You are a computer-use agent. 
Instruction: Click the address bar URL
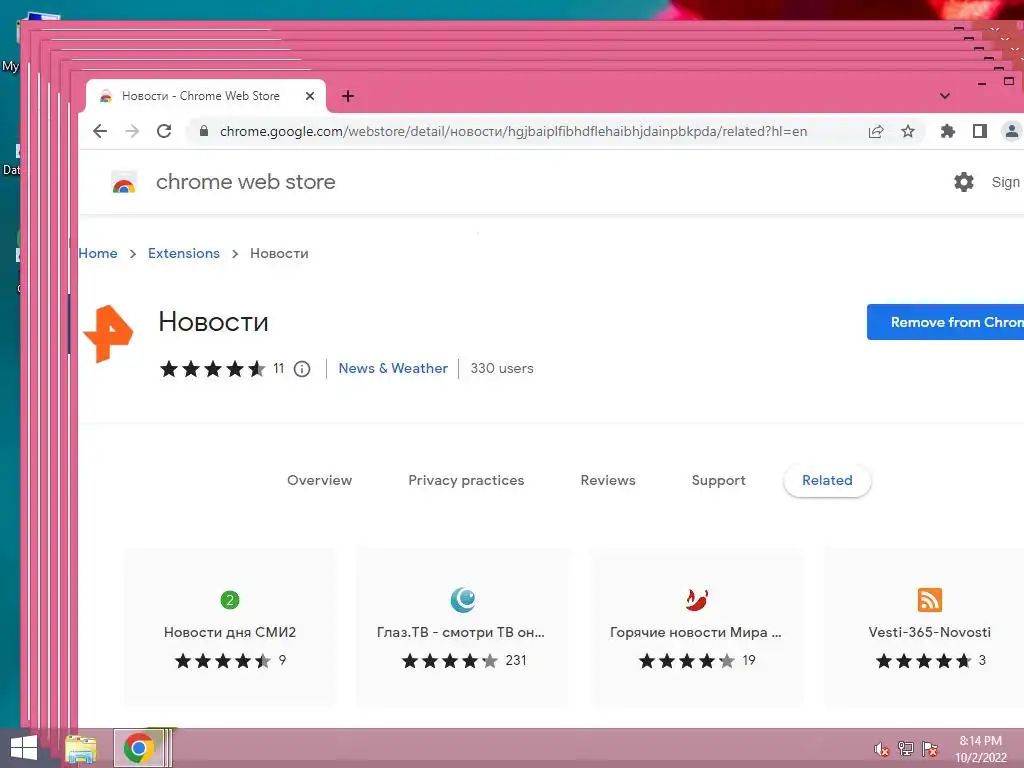[x=513, y=131]
